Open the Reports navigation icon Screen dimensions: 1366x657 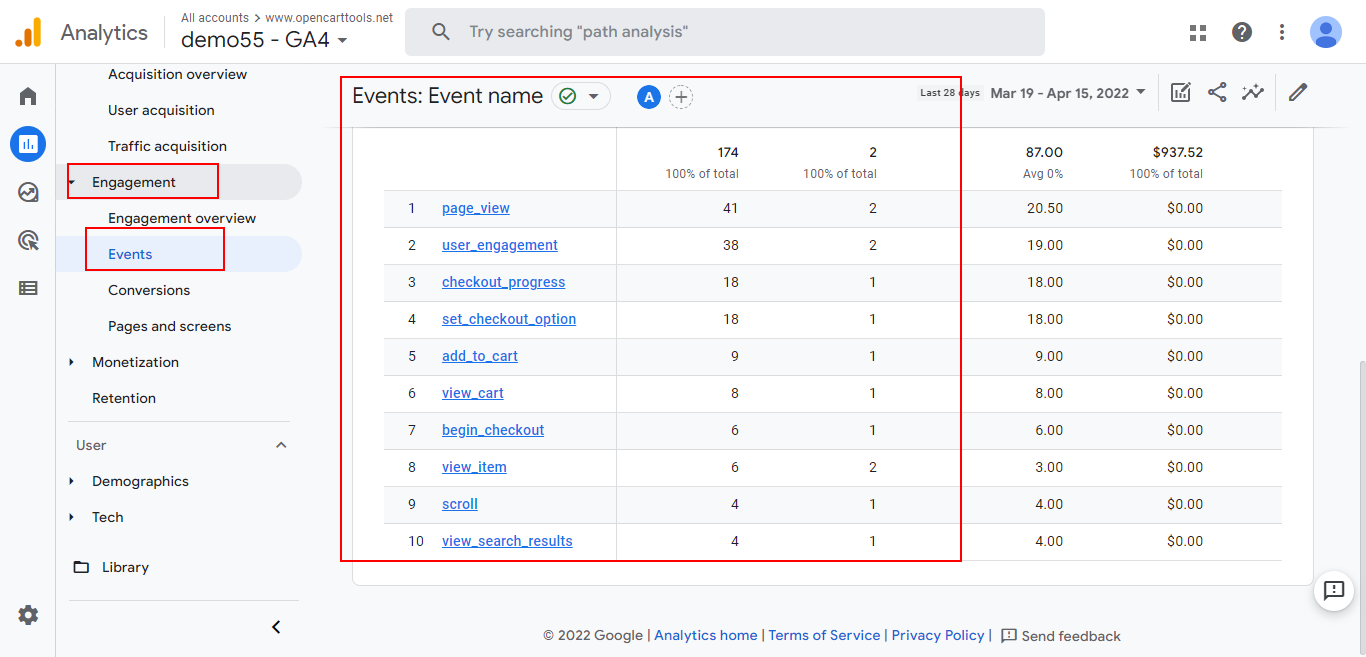(x=27, y=144)
